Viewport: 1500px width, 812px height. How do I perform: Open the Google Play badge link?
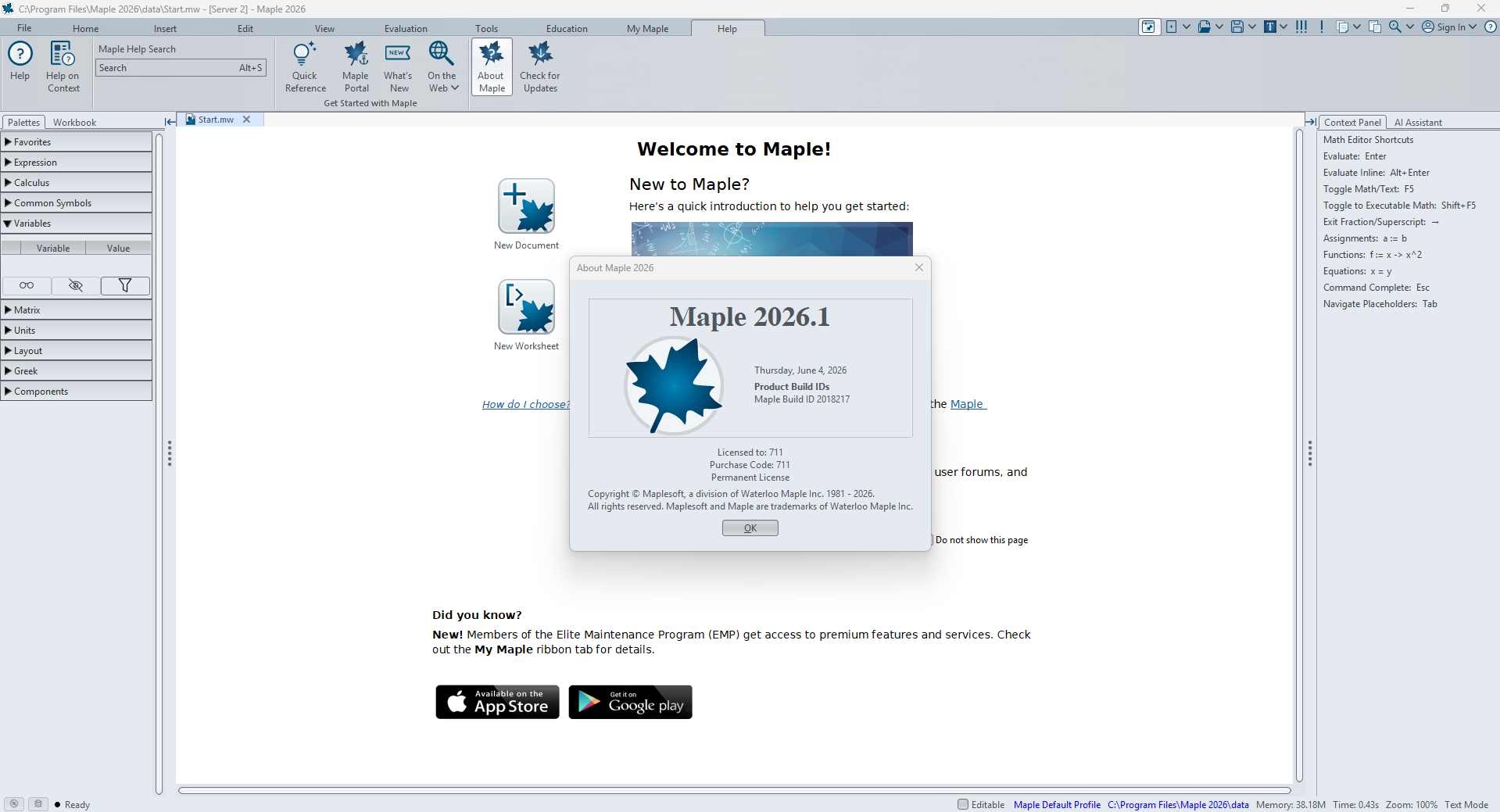tap(630, 702)
